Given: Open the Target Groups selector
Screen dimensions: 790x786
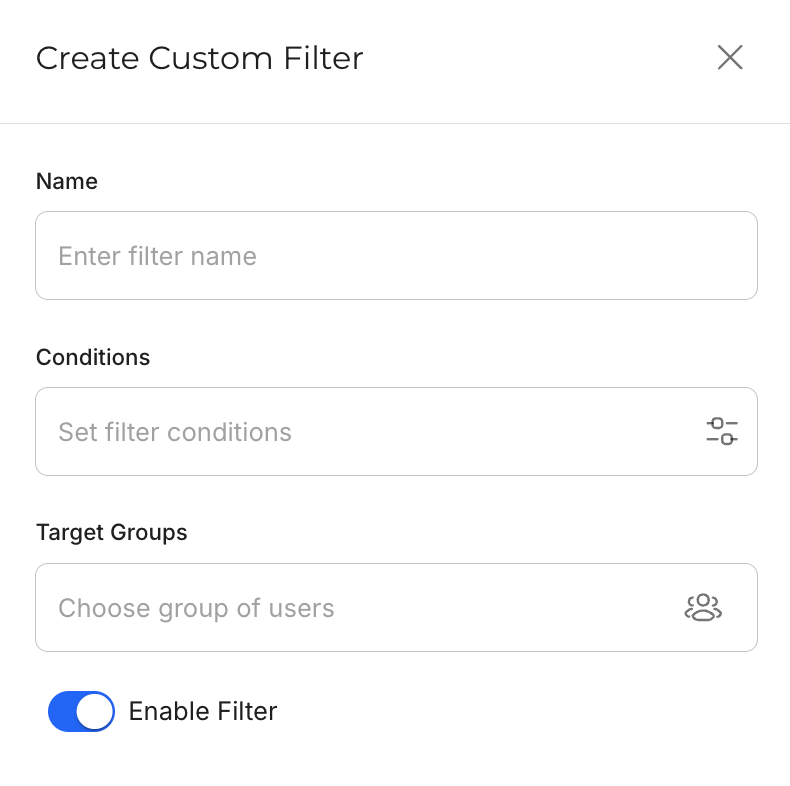Looking at the screenshot, I should [396, 608].
